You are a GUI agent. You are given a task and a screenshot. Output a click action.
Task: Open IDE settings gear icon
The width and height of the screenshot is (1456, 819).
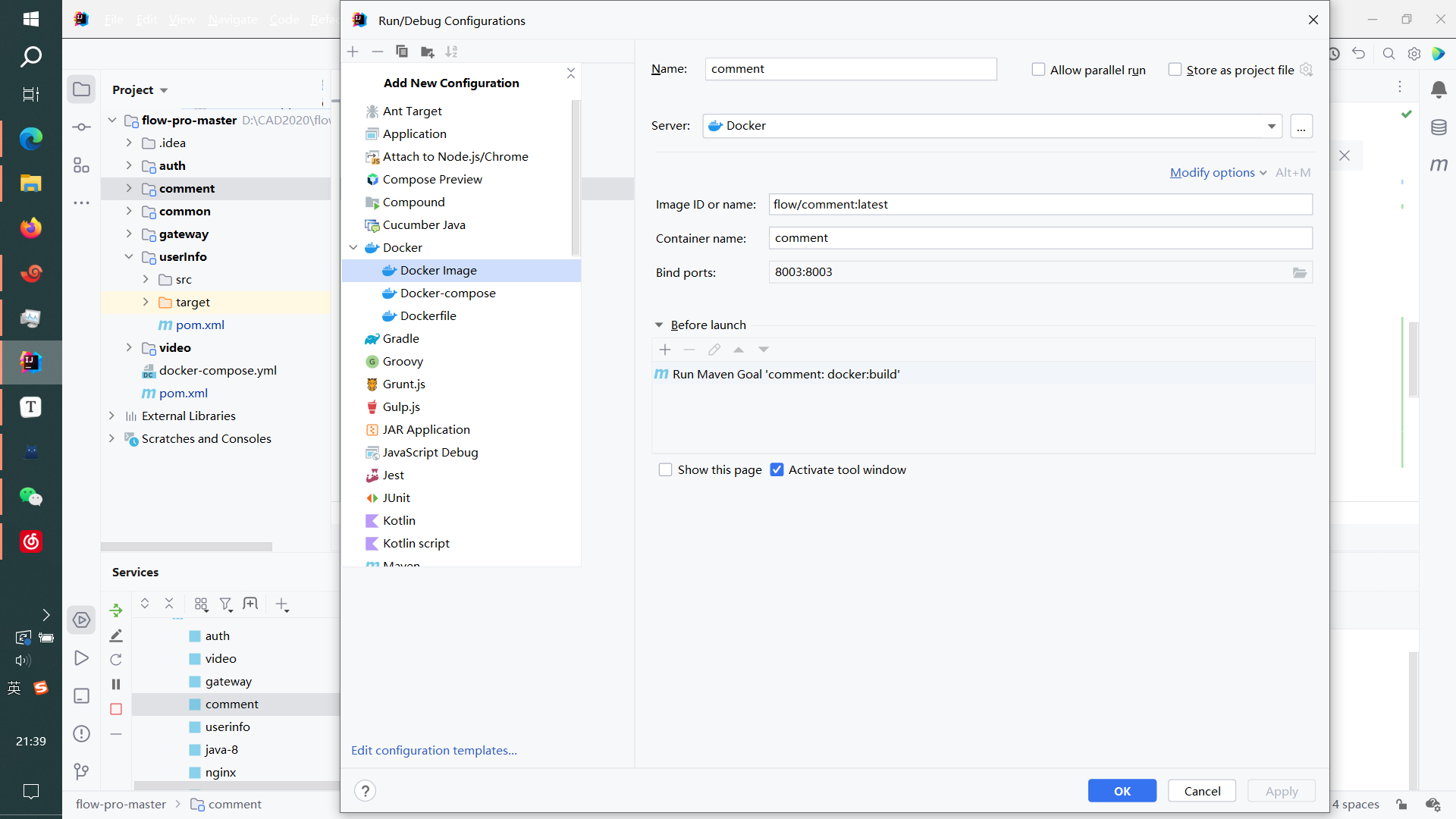(x=1414, y=54)
